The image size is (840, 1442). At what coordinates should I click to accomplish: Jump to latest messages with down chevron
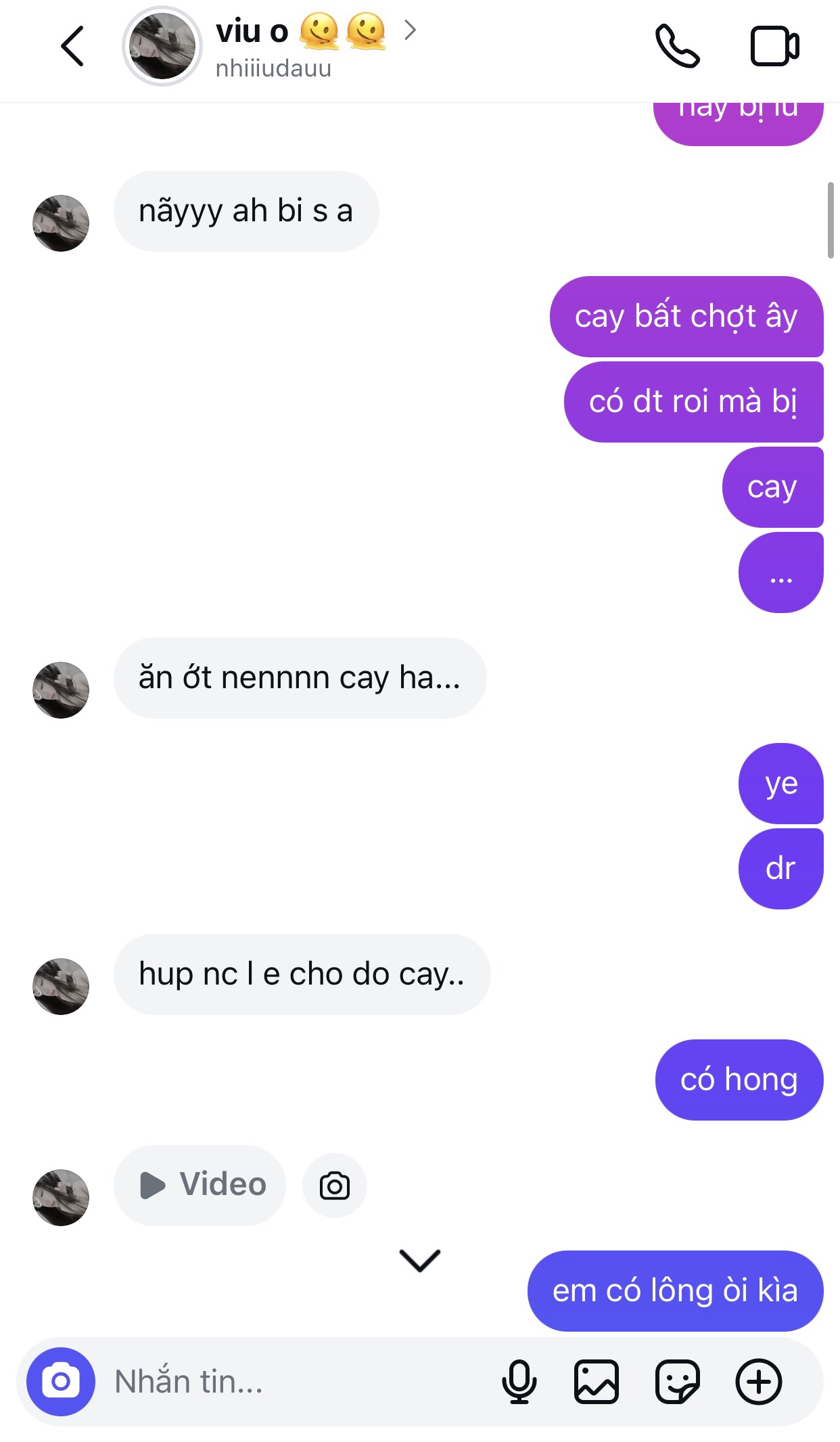[420, 1260]
